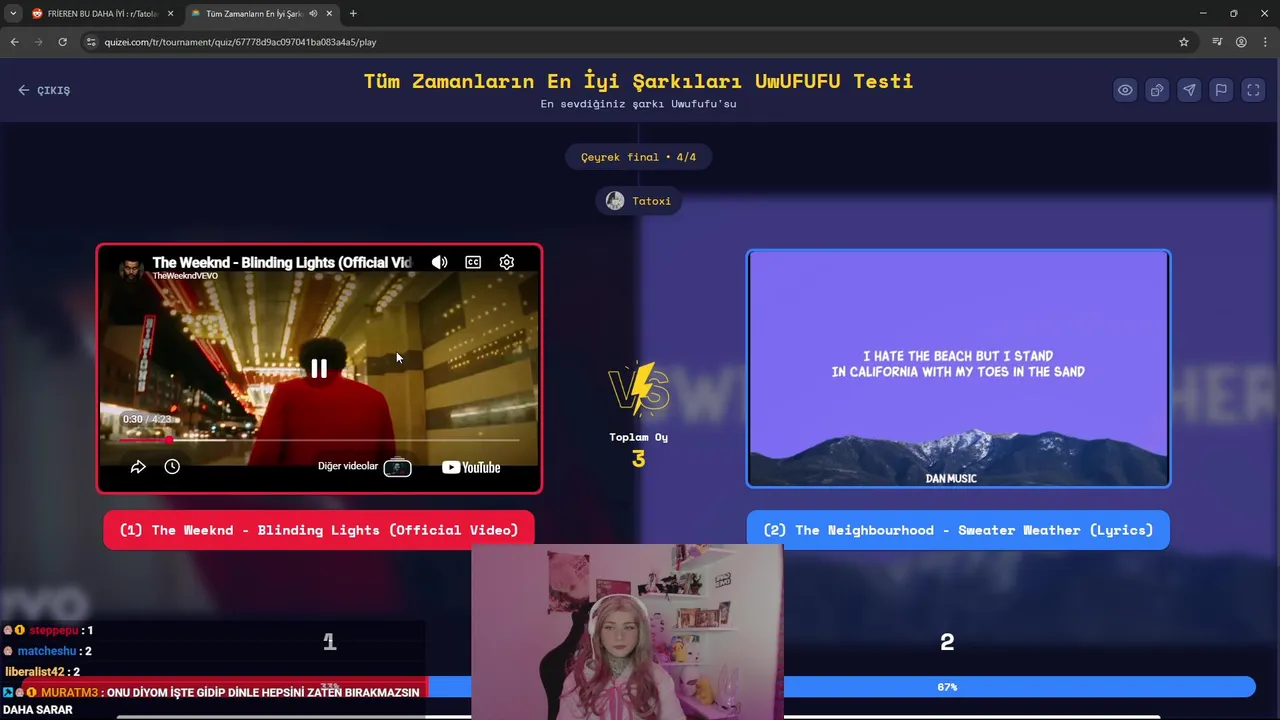This screenshot has height=720, width=1280.
Task: Close the quizei tournament tab
Action: [329, 14]
